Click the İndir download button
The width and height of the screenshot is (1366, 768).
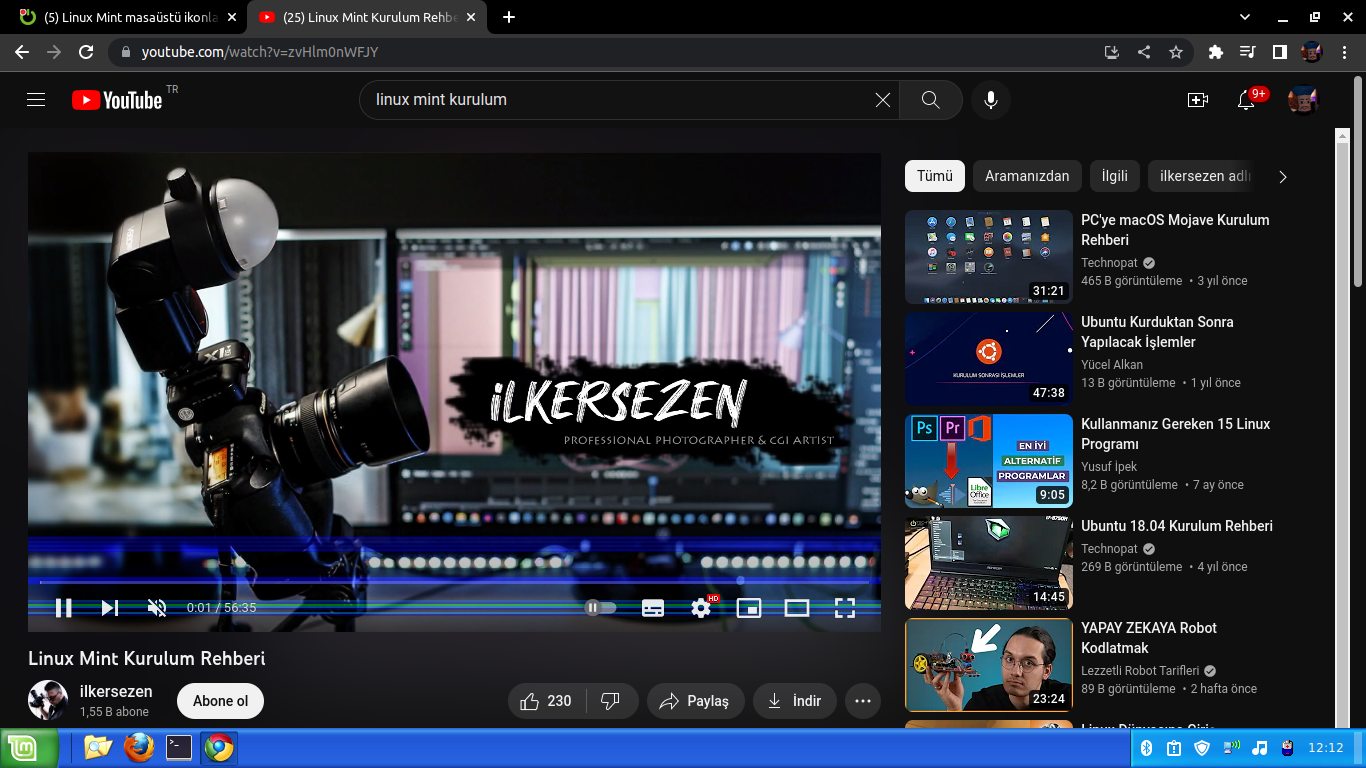795,701
